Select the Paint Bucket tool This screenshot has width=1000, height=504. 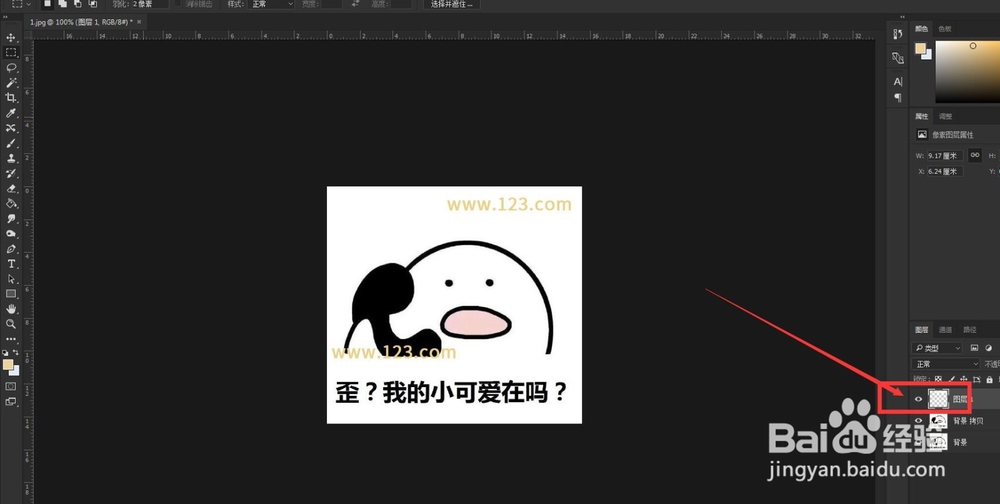coord(11,204)
